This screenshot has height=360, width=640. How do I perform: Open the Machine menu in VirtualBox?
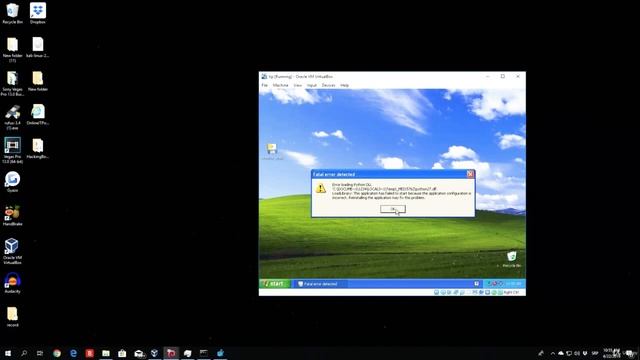(280, 85)
